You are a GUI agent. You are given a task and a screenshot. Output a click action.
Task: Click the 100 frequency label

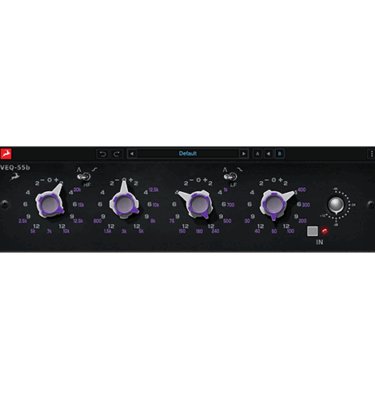coord(290,231)
